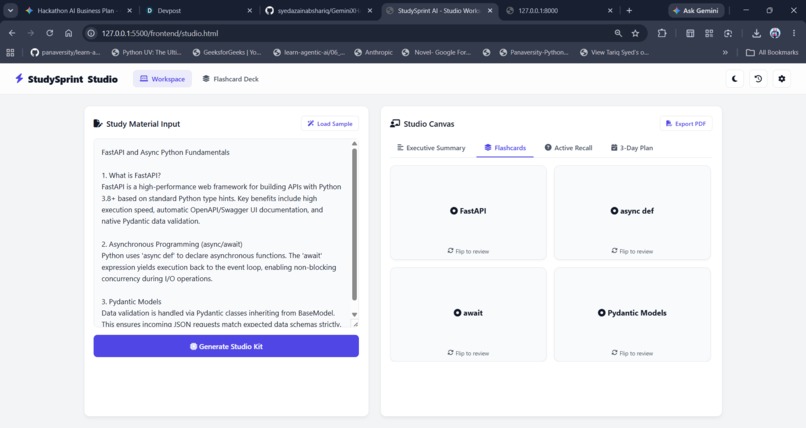The image size is (806, 428).
Task: Click the Study Material Input heading
Action: pyautogui.click(x=143, y=124)
